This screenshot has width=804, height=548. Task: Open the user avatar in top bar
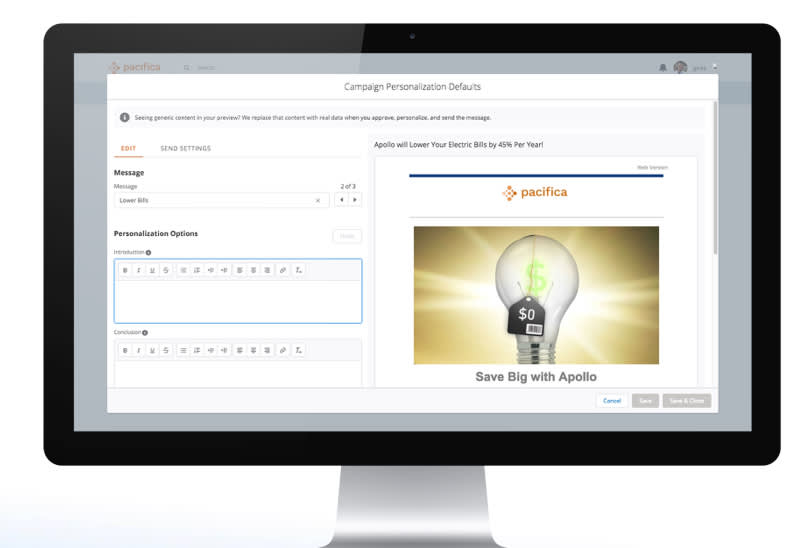680,67
